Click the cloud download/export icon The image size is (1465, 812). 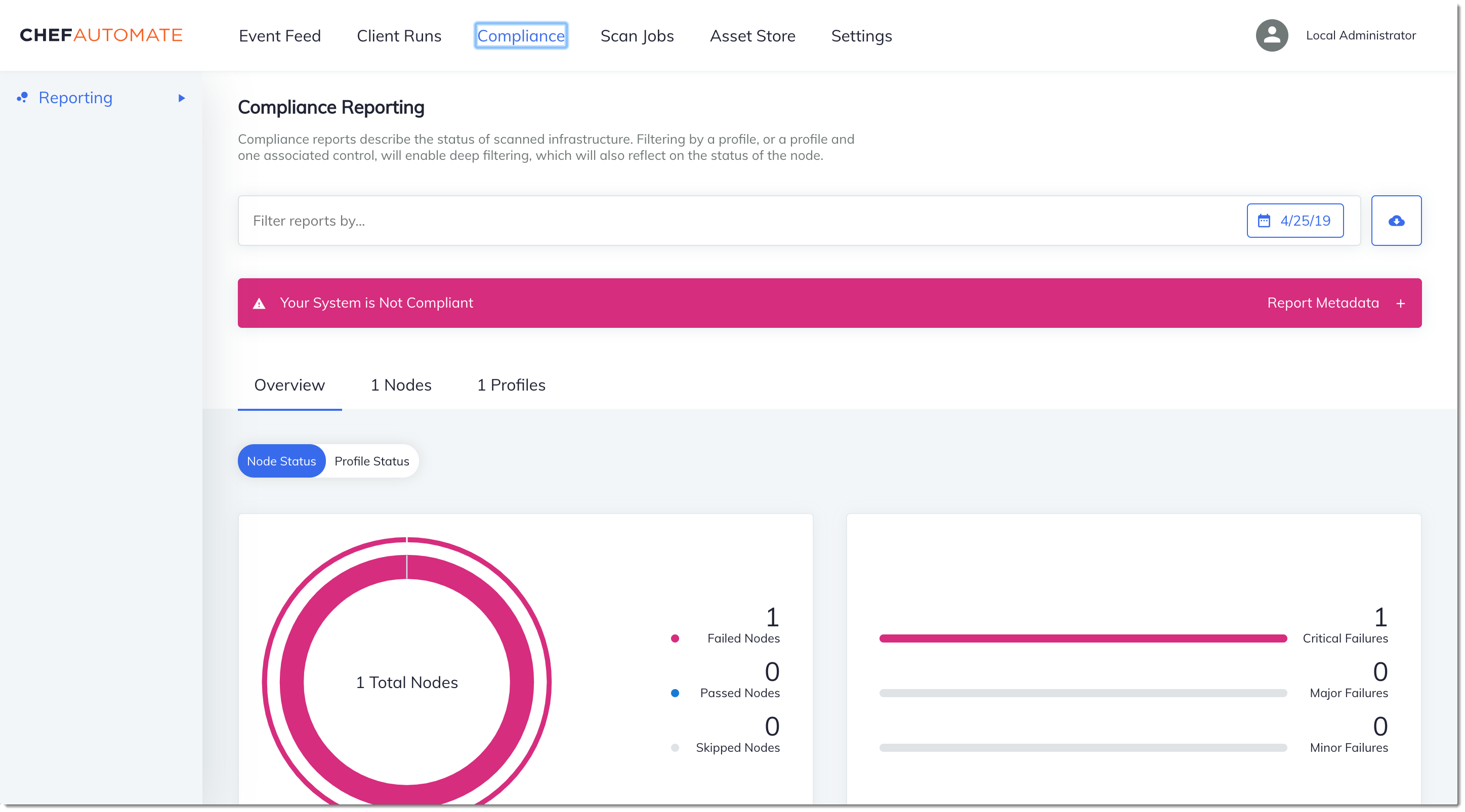pos(1396,220)
